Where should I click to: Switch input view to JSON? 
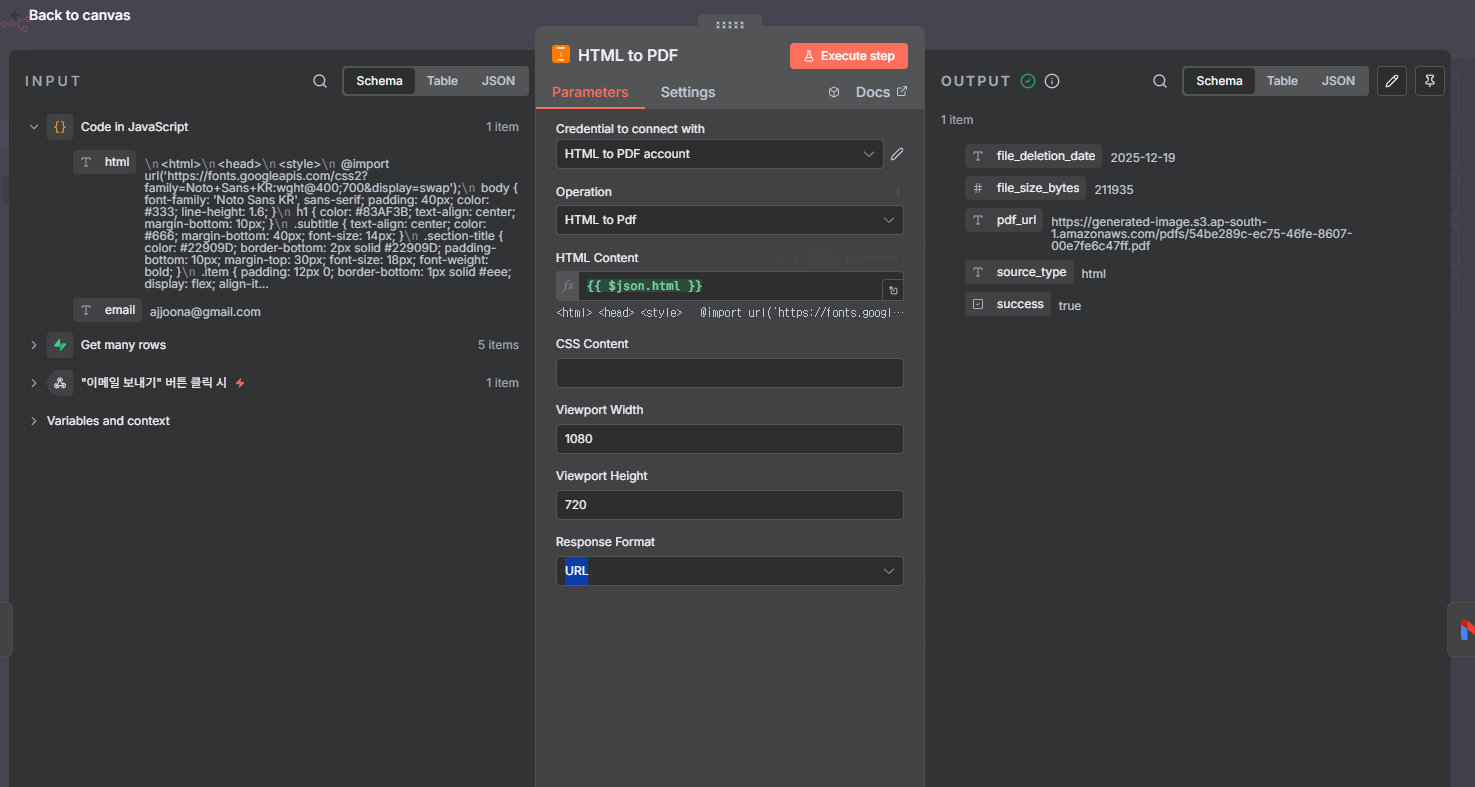498,81
